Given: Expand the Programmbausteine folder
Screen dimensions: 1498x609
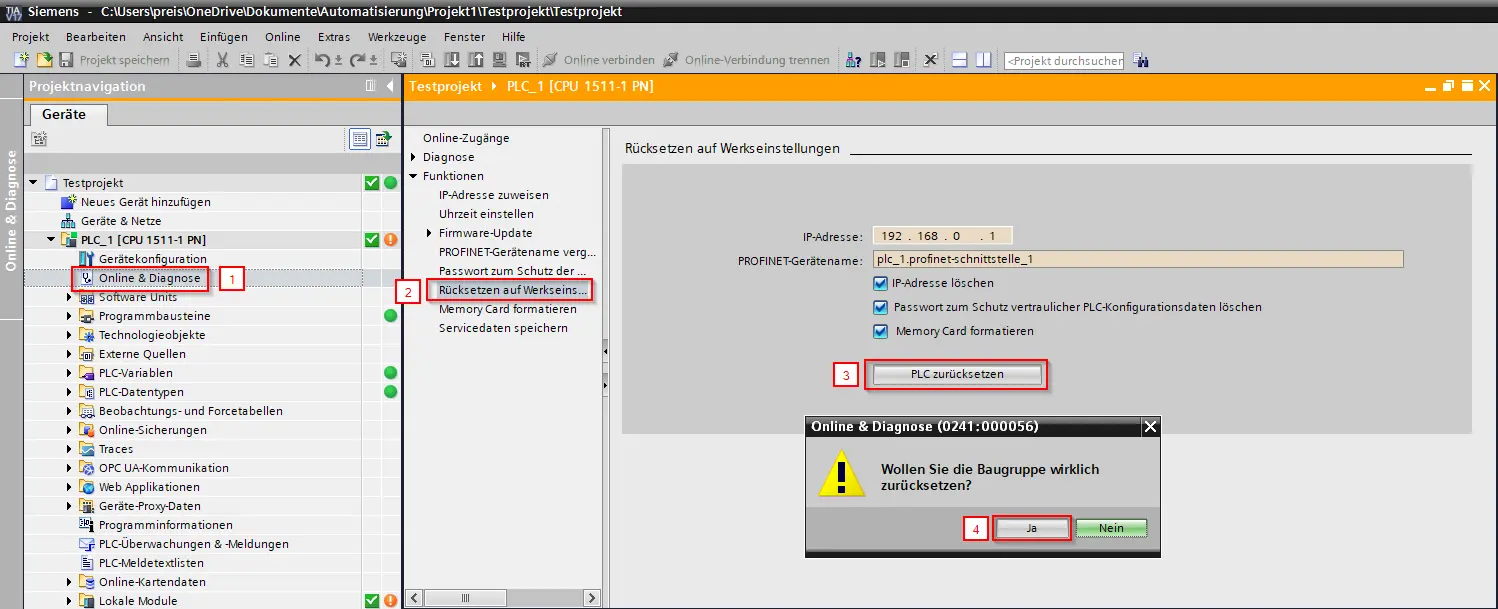Looking at the screenshot, I should coord(70,316).
